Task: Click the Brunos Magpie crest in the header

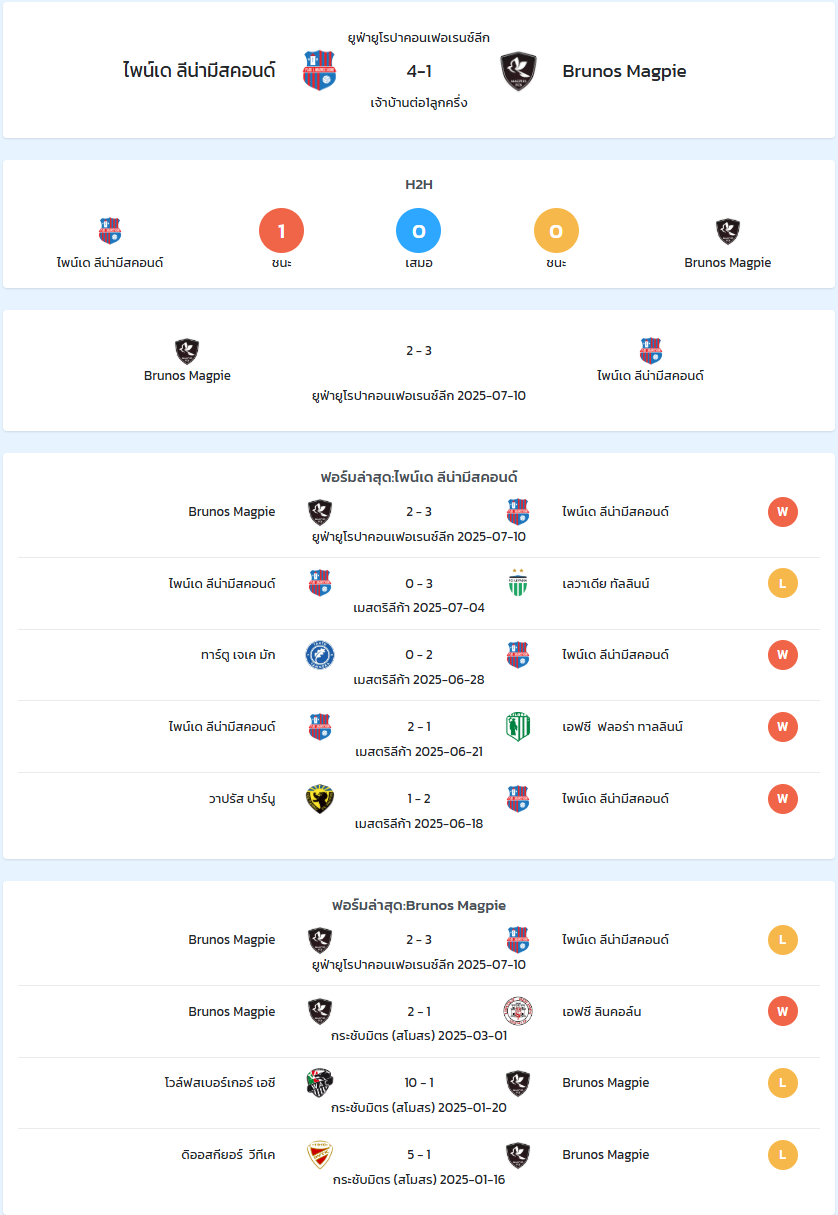Action: coord(518,71)
